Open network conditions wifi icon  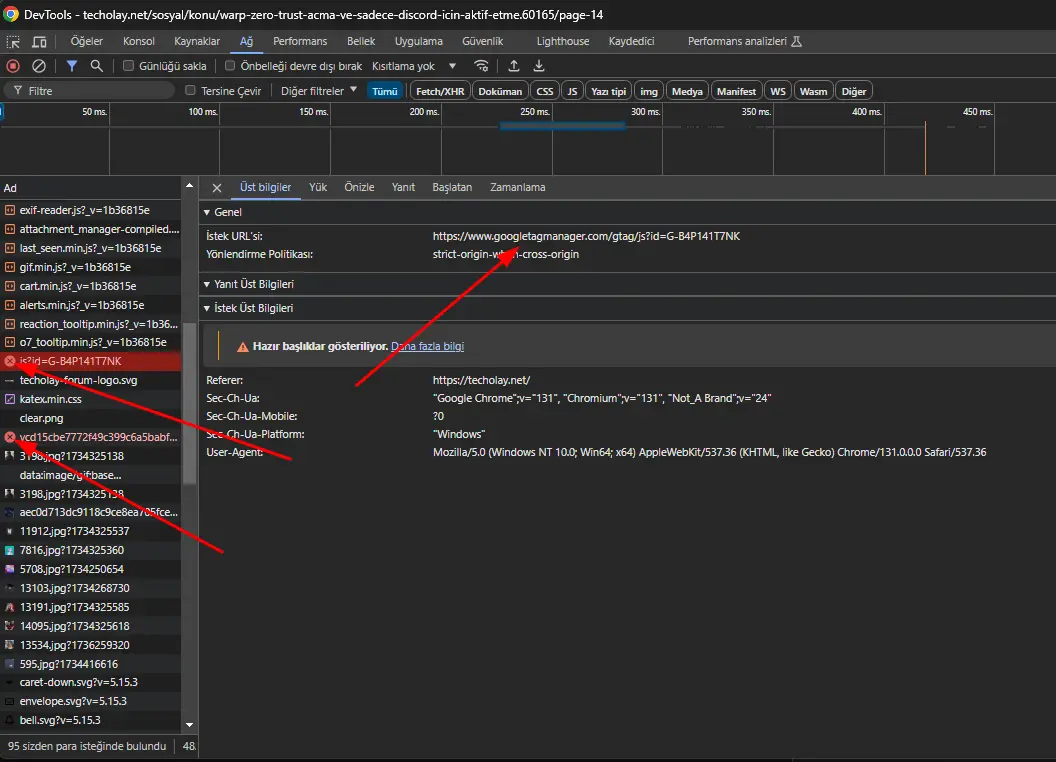pyautogui.click(x=481, y=66)
